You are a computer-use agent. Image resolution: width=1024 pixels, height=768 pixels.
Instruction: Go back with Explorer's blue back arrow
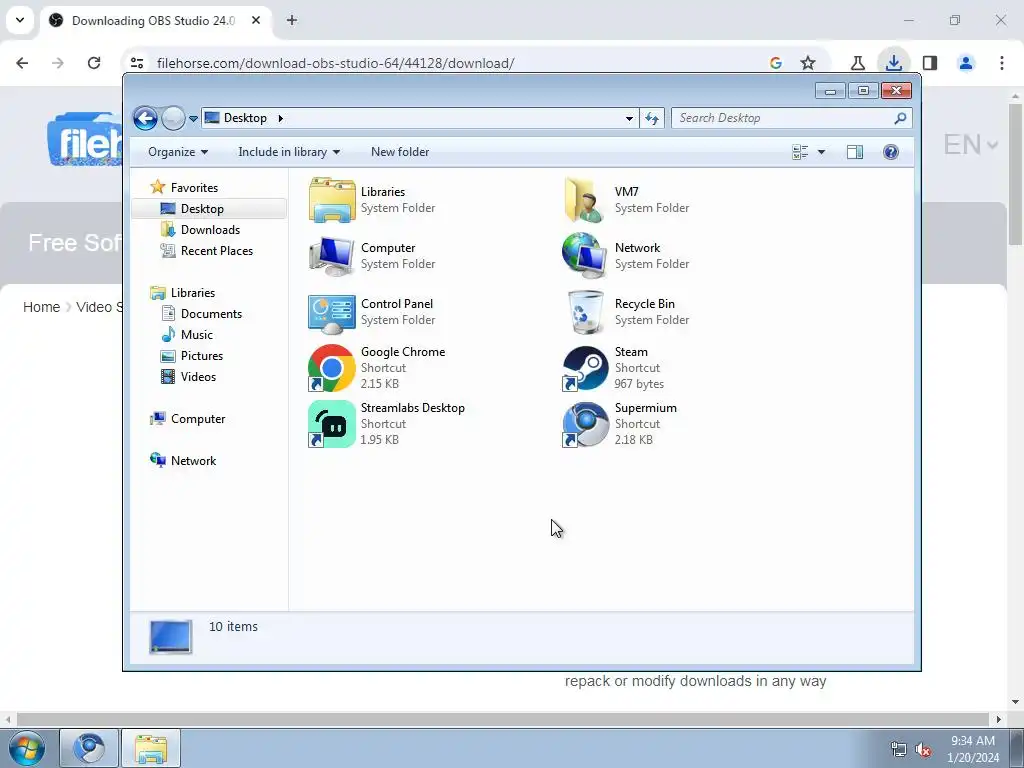(145, 118)
